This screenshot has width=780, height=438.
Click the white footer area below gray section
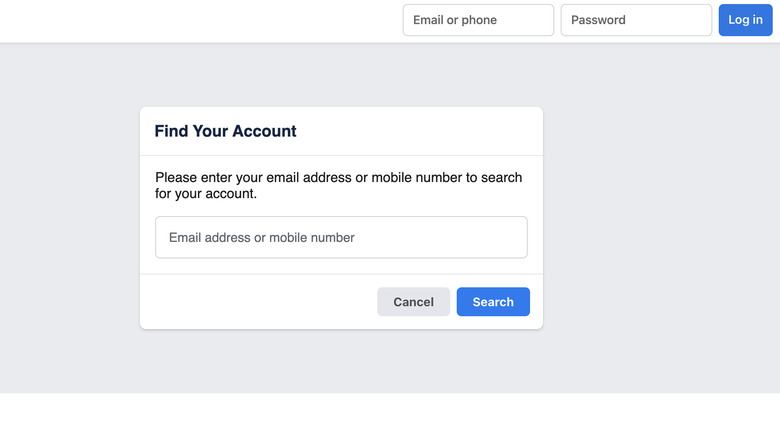(390, 416)
